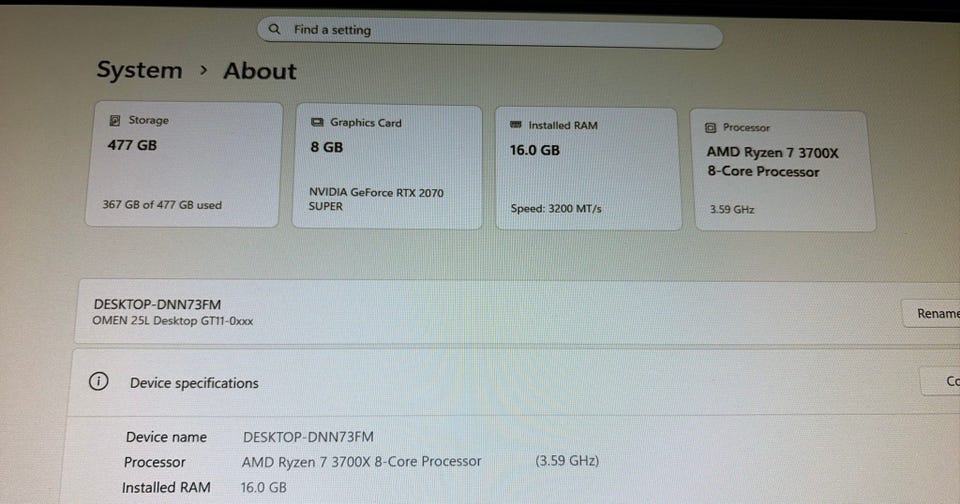Open the Installed RAM 16.0 GB card
The width and height of the screenshot is (960, 504).
coord(588,169)
